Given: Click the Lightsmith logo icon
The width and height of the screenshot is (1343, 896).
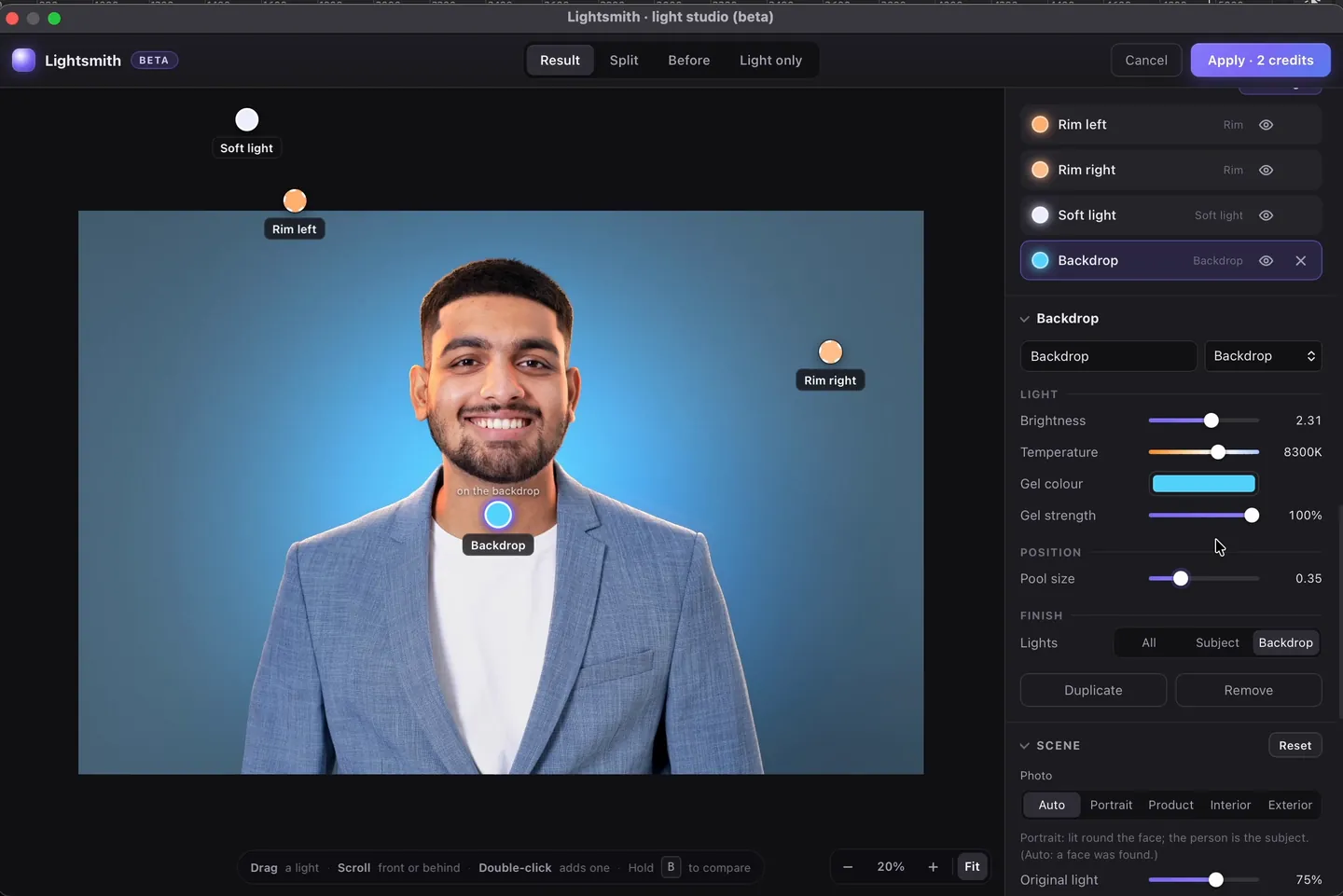Looking at the screenshot, I should coord(23,60).
